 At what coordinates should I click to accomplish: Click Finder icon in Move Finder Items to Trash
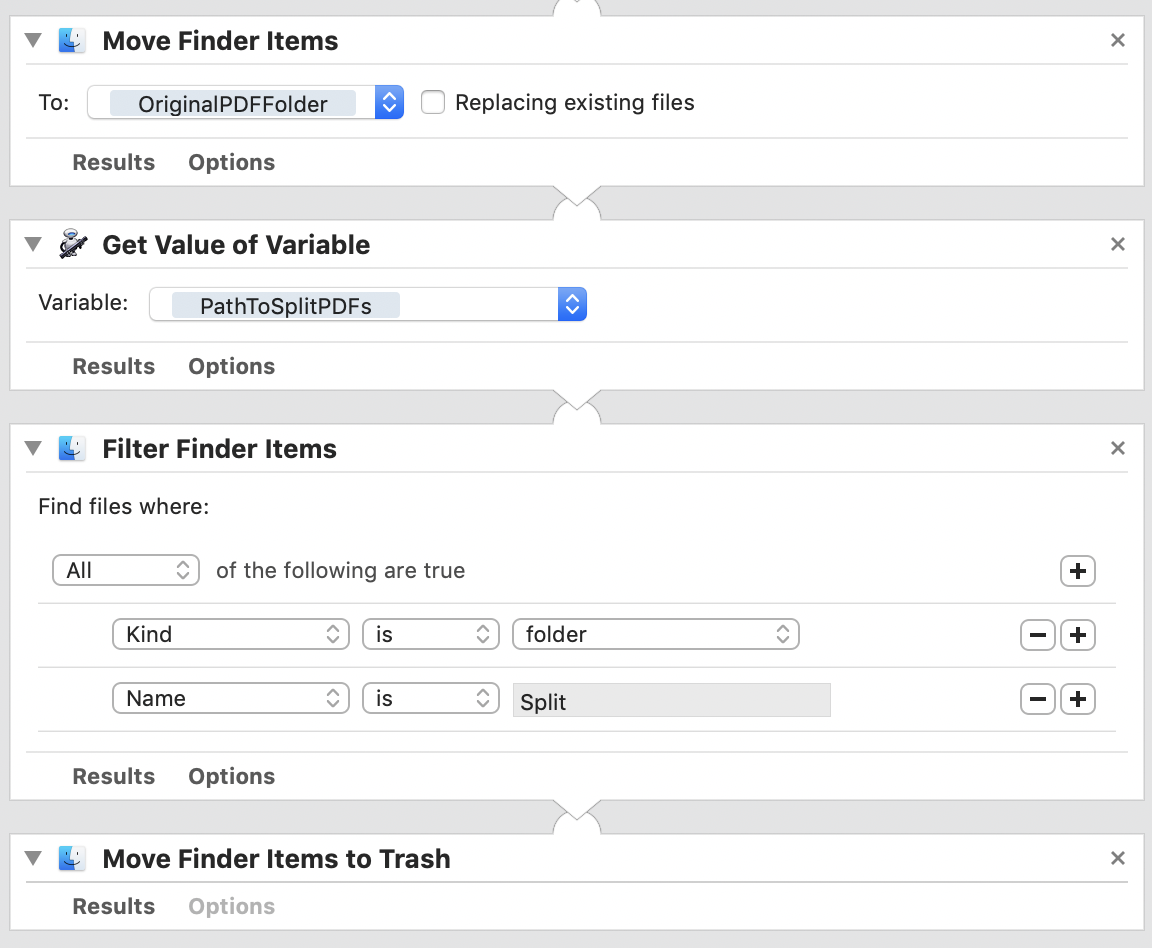coord(72,859)
